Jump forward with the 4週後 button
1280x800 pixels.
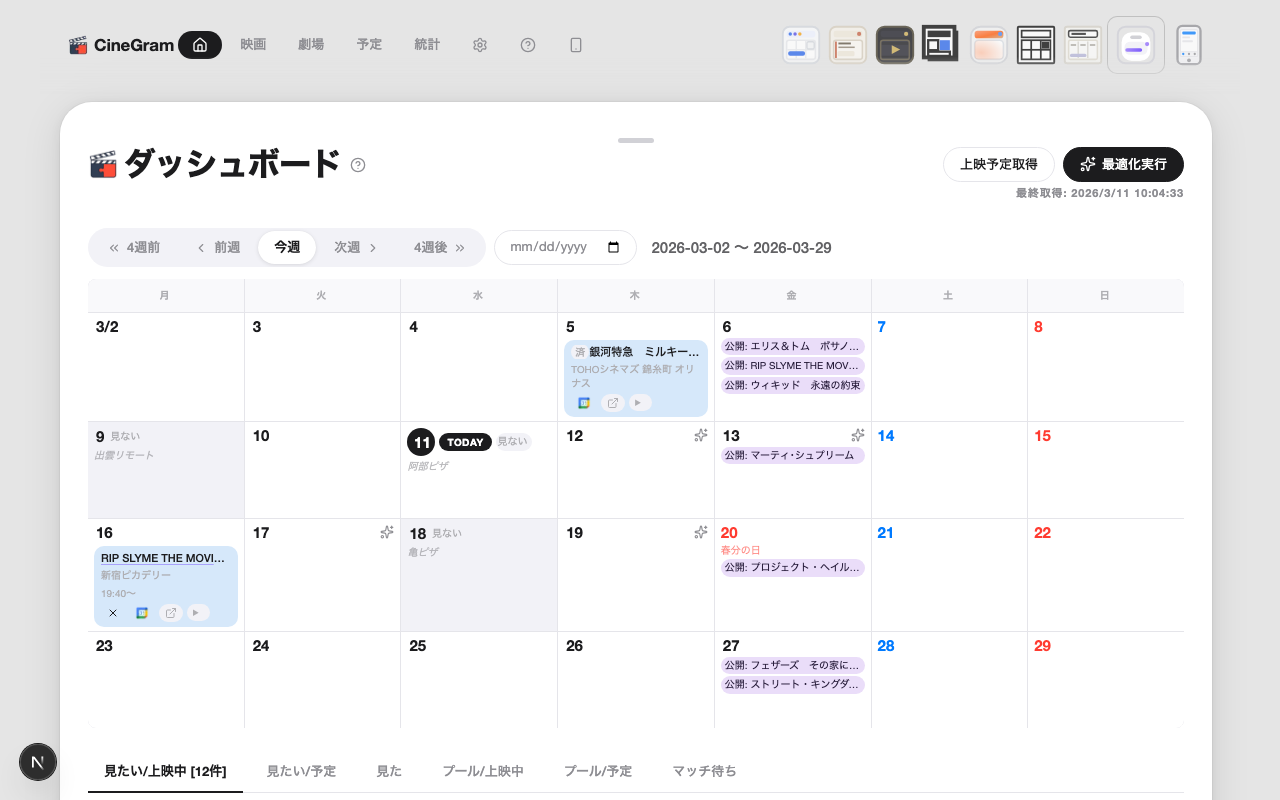(439, 247)
